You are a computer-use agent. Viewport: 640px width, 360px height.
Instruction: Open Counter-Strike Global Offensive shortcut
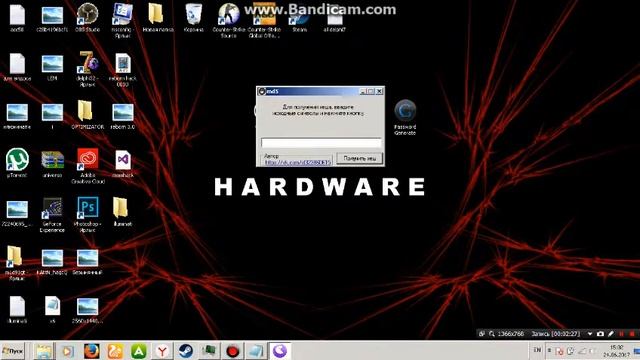[264, 20]
